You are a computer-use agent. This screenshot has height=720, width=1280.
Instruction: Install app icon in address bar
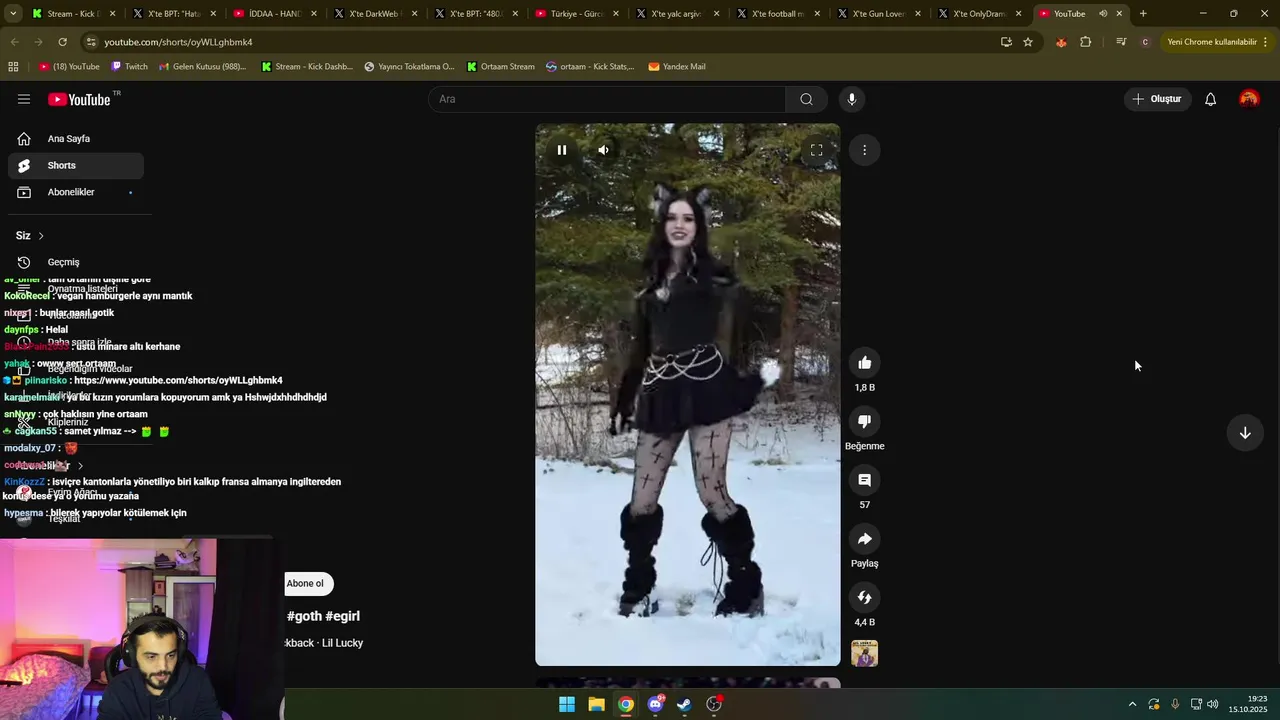pos(1006,42)
